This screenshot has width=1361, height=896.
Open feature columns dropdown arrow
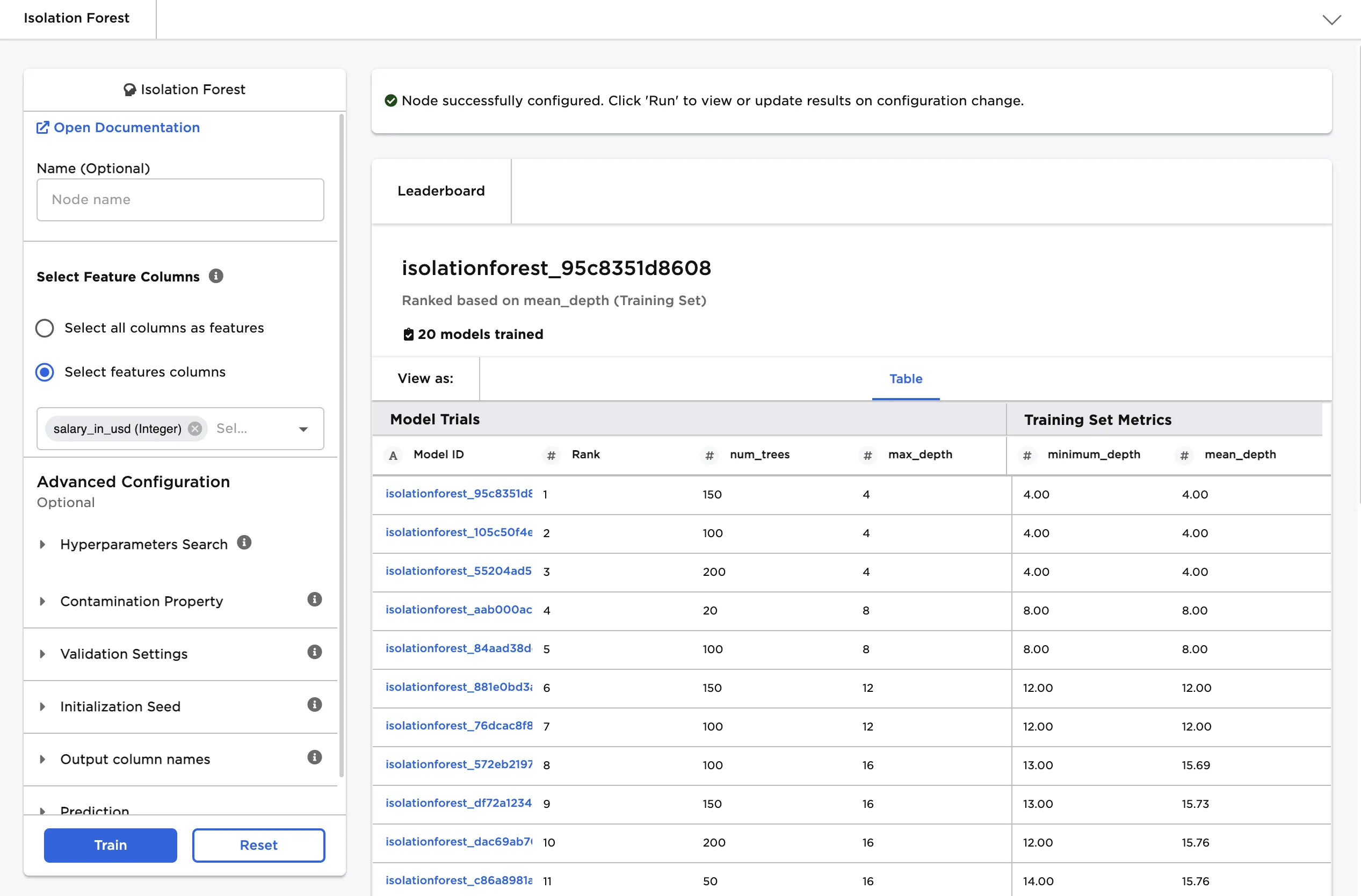[x=303, y=429]
